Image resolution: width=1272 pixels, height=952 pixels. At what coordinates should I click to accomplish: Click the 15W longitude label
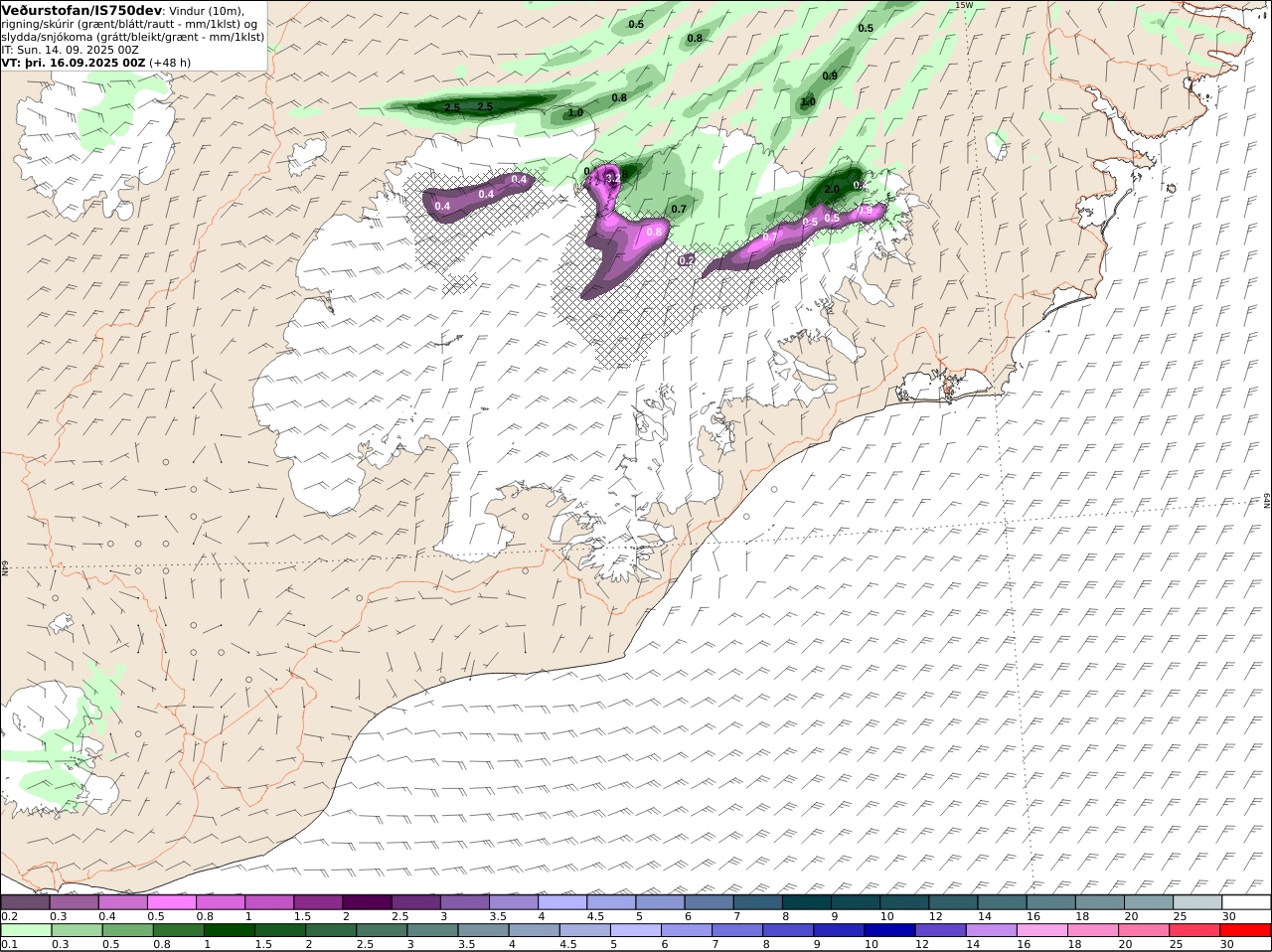click(x=963, y=5)
